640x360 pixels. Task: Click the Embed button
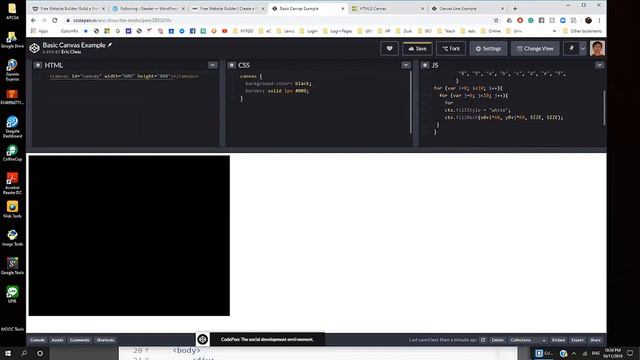[558, 340]
